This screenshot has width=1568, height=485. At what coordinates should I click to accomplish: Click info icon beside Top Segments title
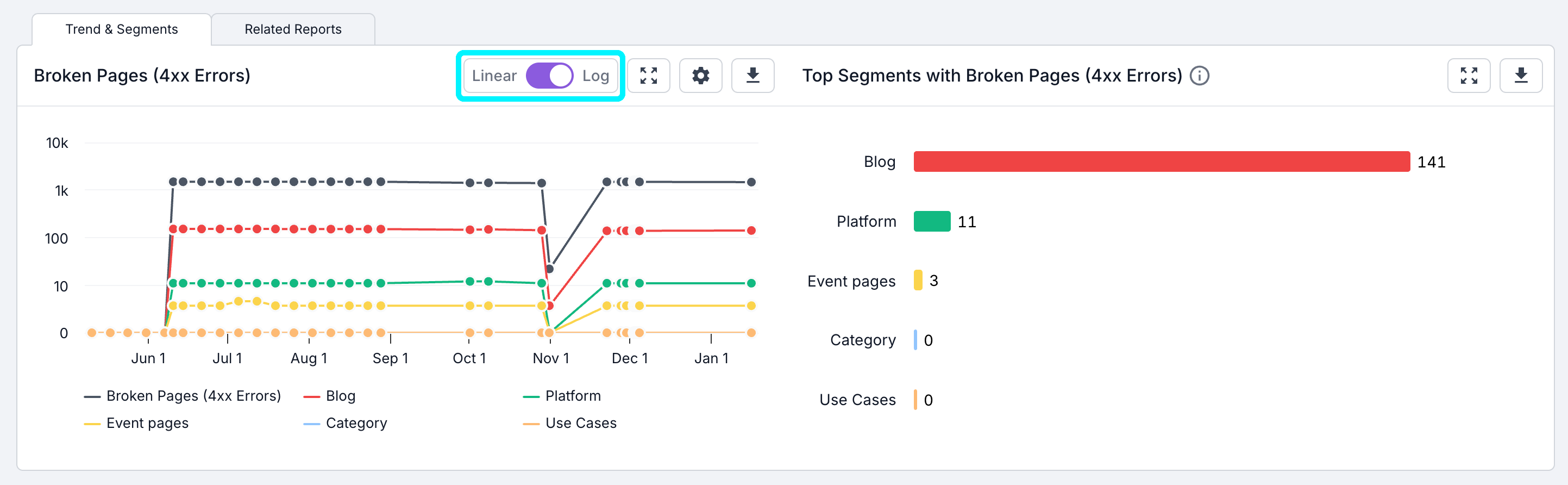(x=1199, y=76)
